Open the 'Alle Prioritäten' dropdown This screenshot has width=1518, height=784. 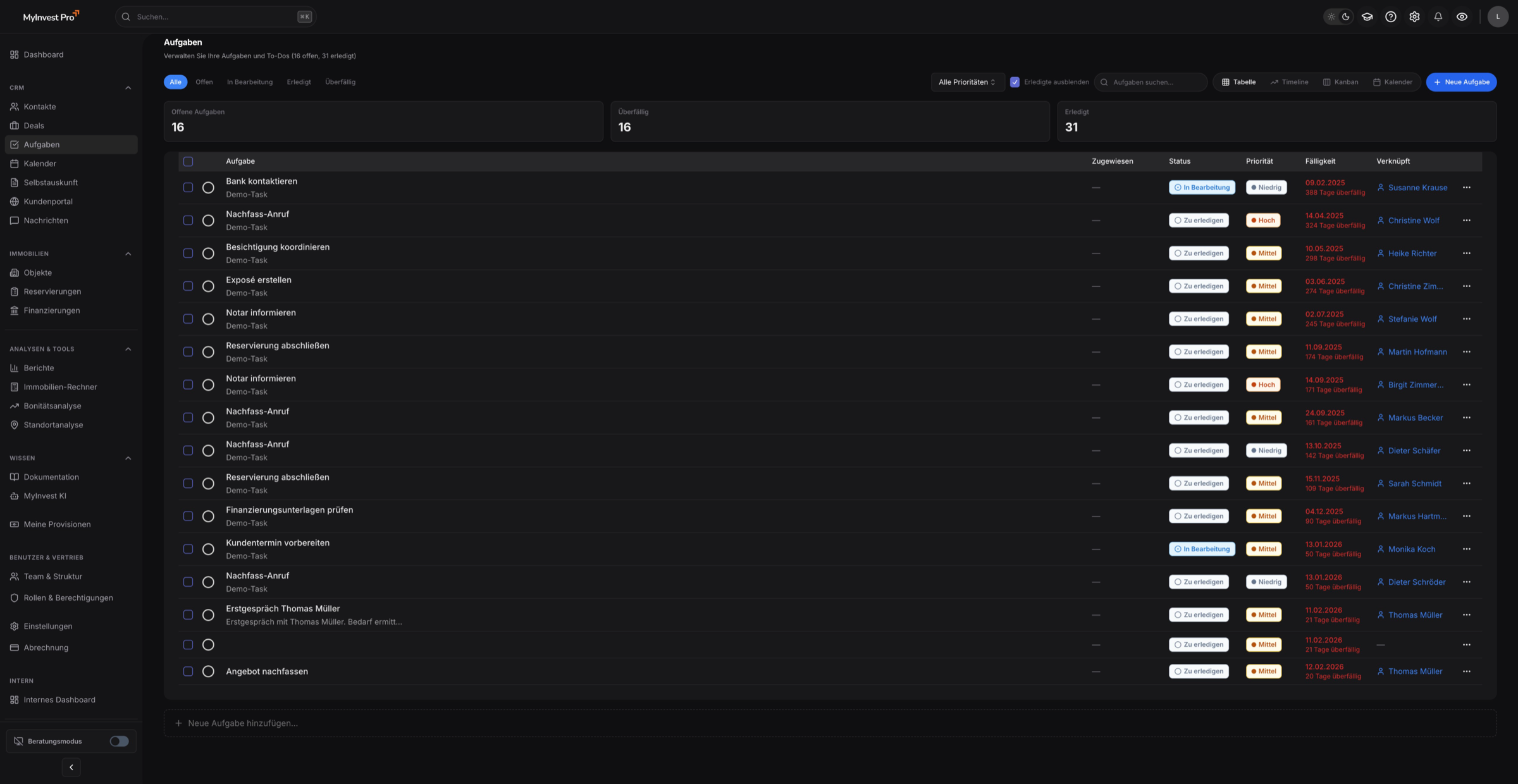point(967,82)
